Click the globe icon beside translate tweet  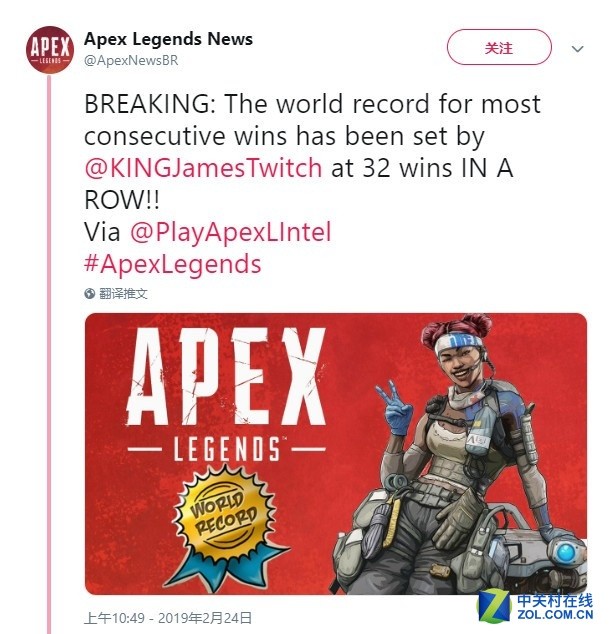click(89, 294)
